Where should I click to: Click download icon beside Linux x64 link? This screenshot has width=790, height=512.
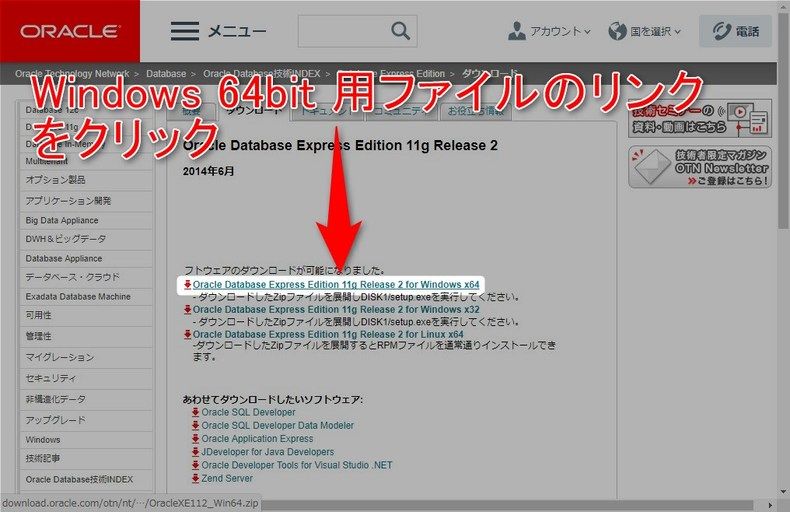click(x=187, y=334)
